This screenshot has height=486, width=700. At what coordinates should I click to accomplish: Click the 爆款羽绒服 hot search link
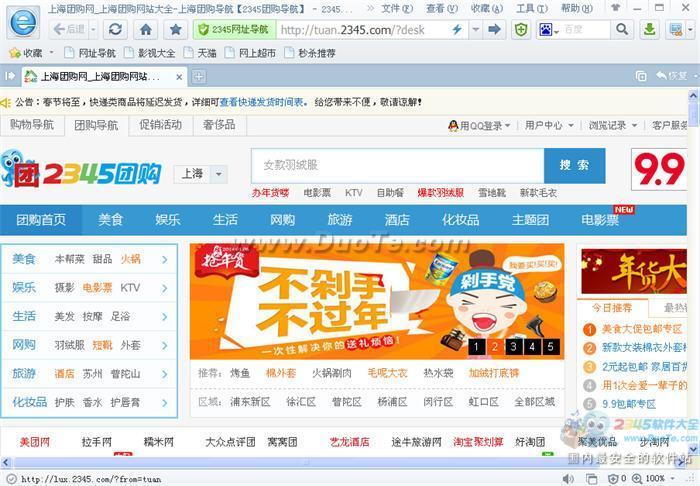pyautogui.click(x=441, y=193)
